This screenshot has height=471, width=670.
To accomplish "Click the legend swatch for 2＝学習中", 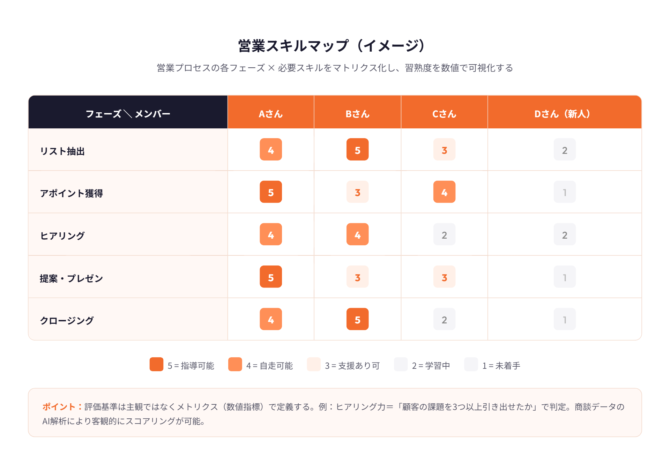I will (x=401, y=365).
